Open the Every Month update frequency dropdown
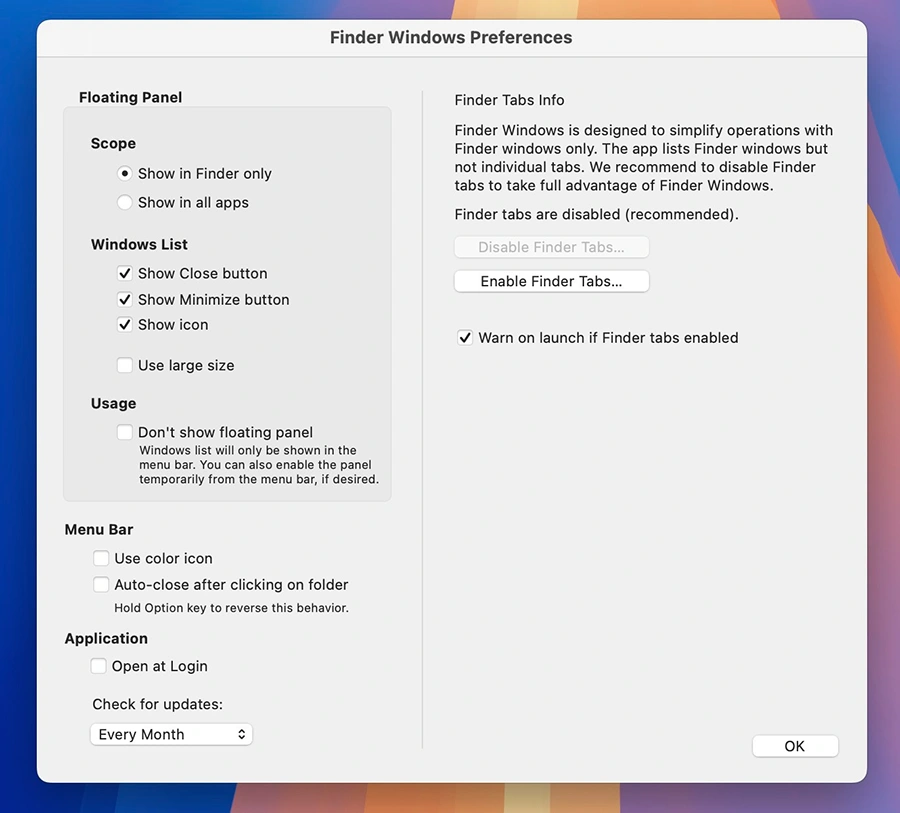This screenshot has width=900, height=813. pos(171,734)
